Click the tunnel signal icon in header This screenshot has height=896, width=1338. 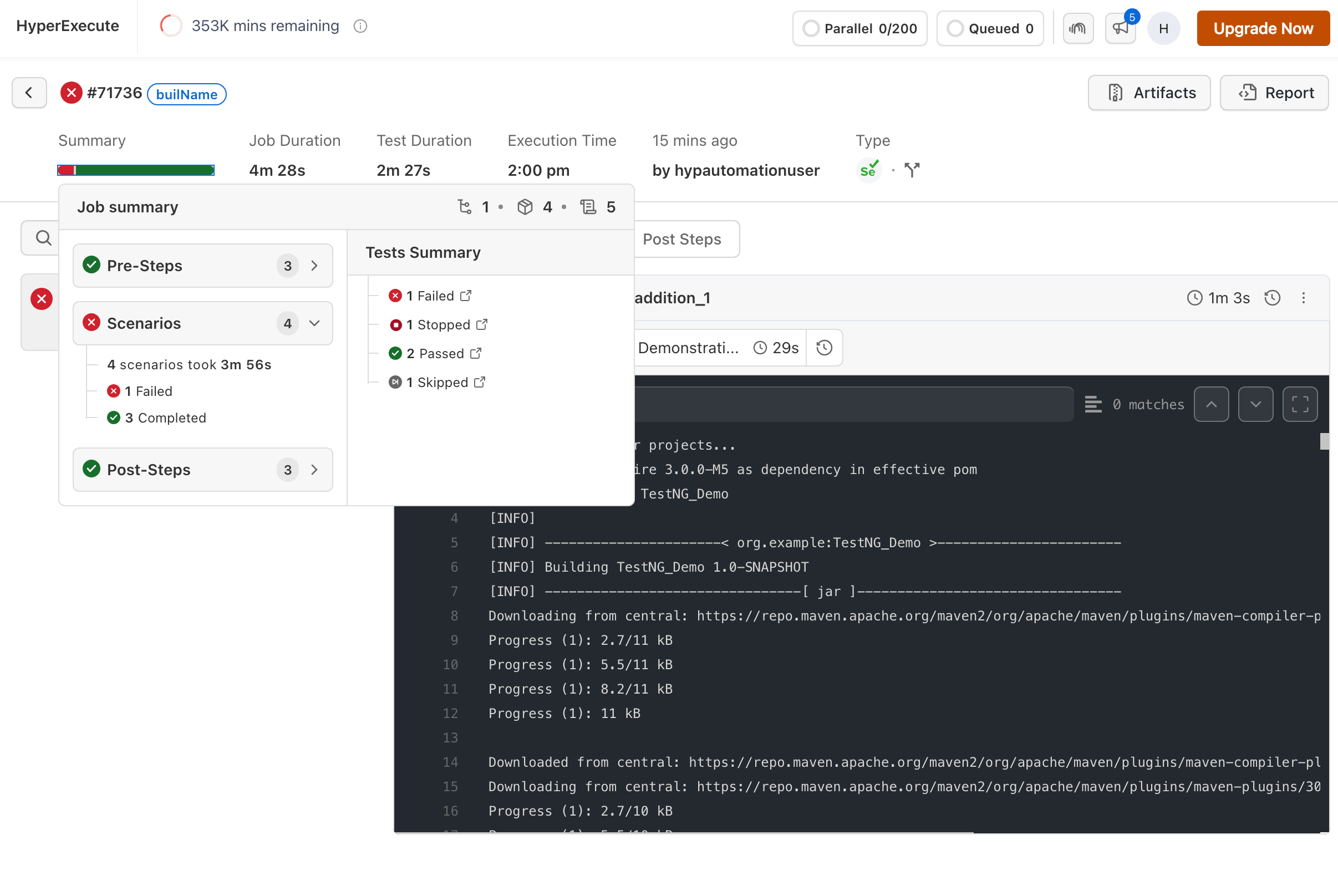[x=1077, y=28]
